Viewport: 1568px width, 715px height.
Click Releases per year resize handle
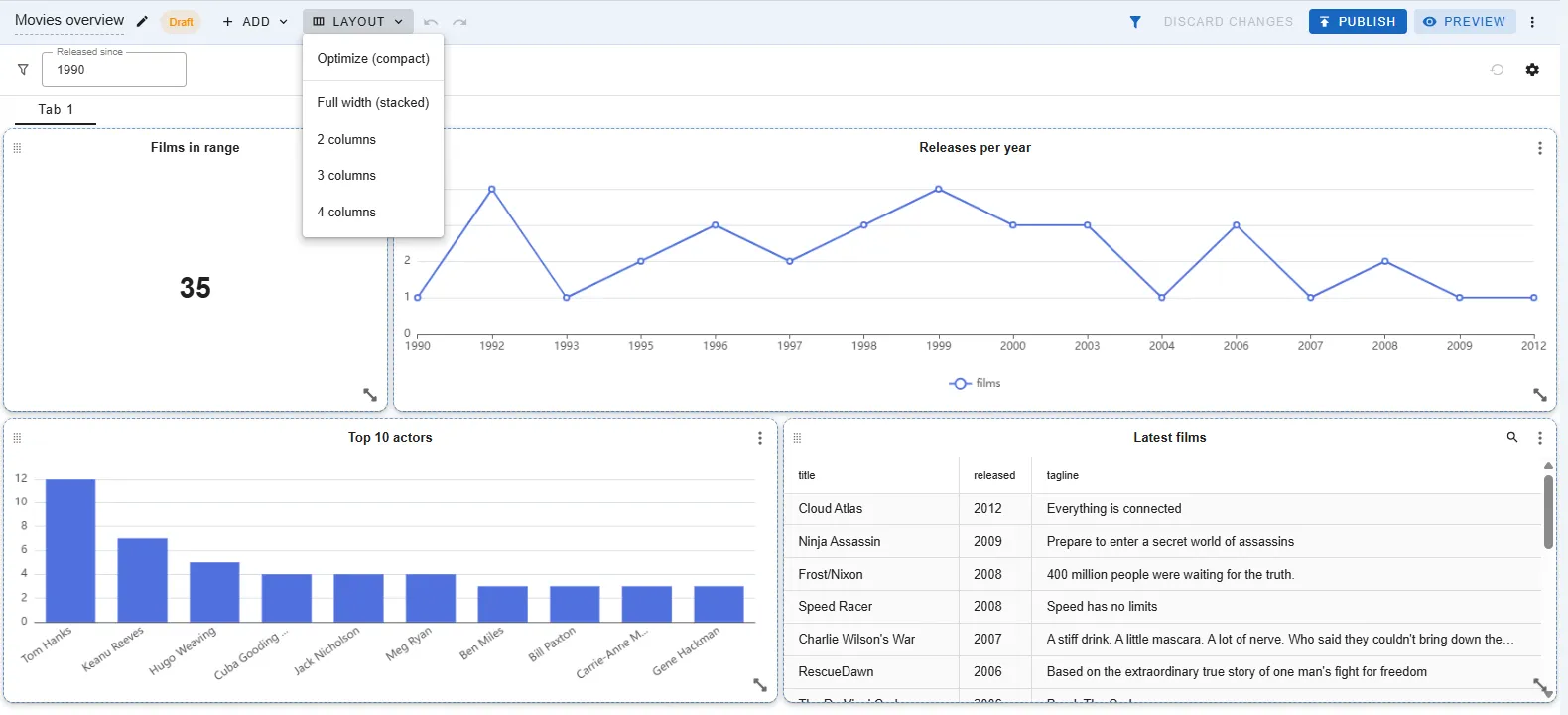tap(1540, 395)
